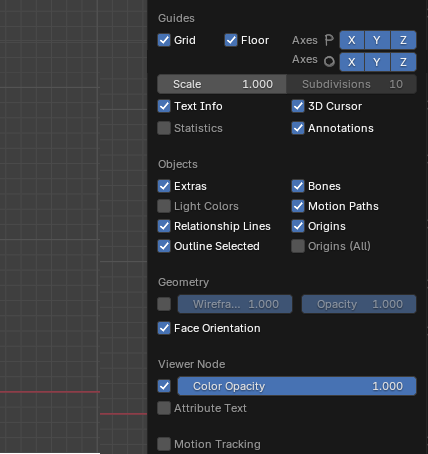The height and width of the screenshot is (454, 428).
Task: Disable the Grid checkbox
Action: tap(164, 40)
